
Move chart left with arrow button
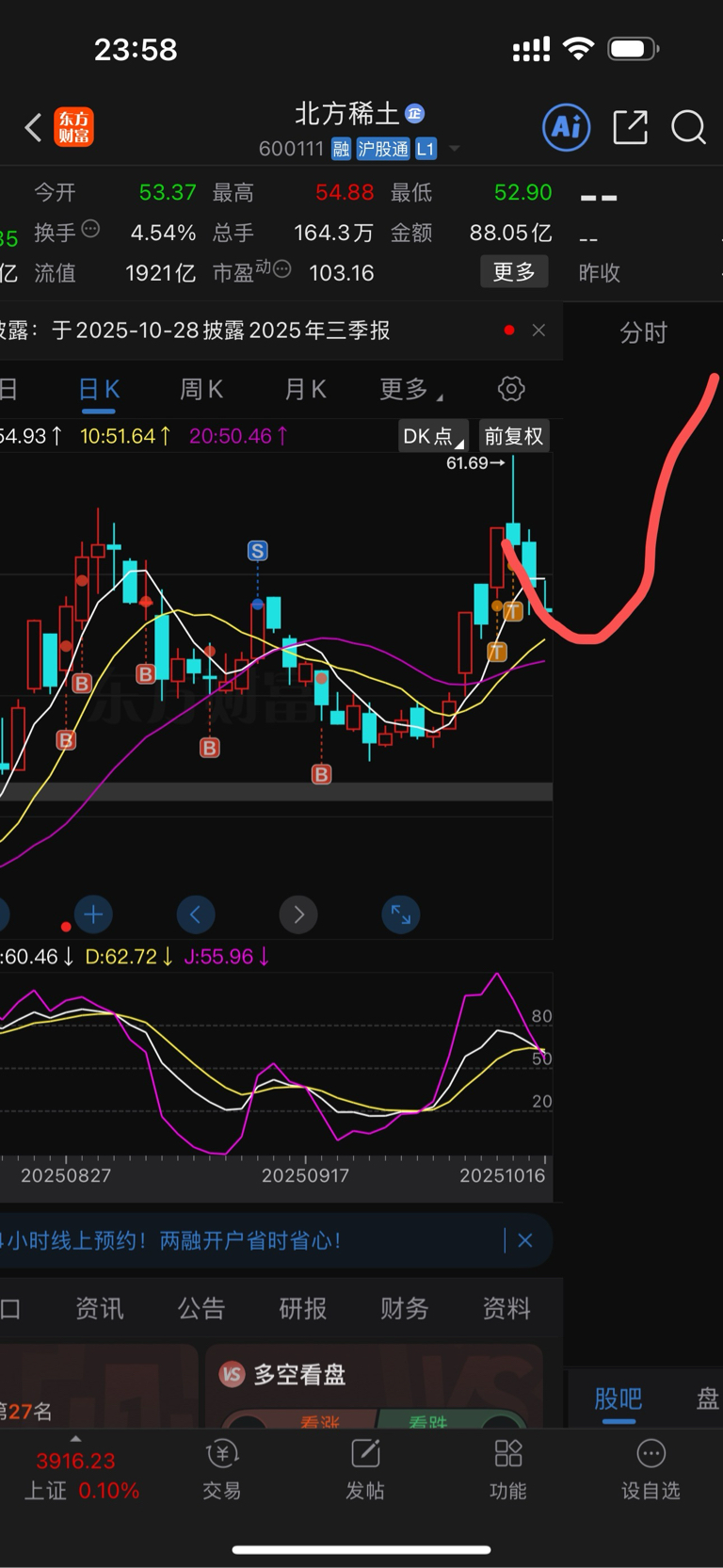point(196,914)
